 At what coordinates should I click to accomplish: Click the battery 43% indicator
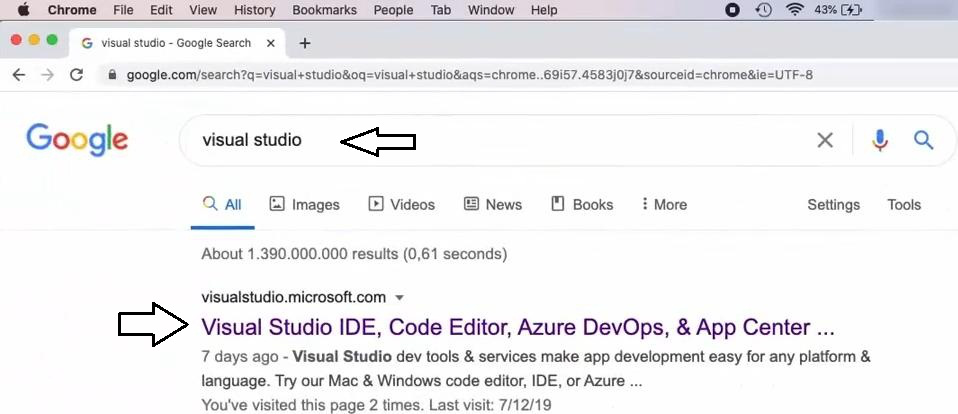(x=838, y=10)
